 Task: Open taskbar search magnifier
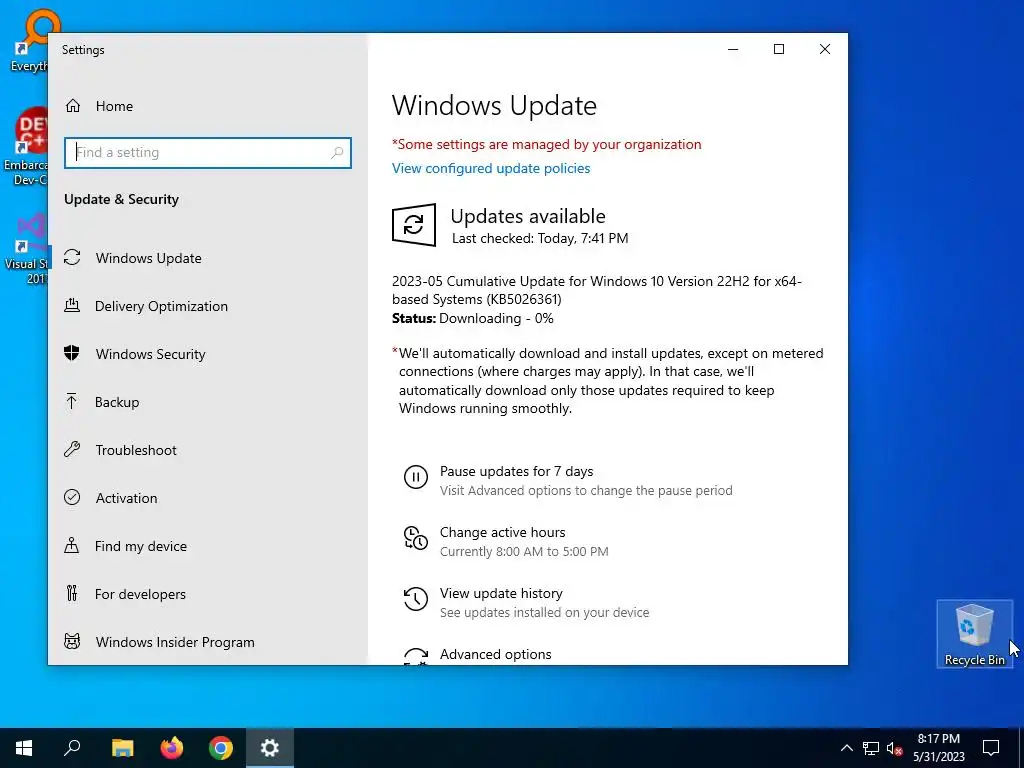click(x=72, y=748)
